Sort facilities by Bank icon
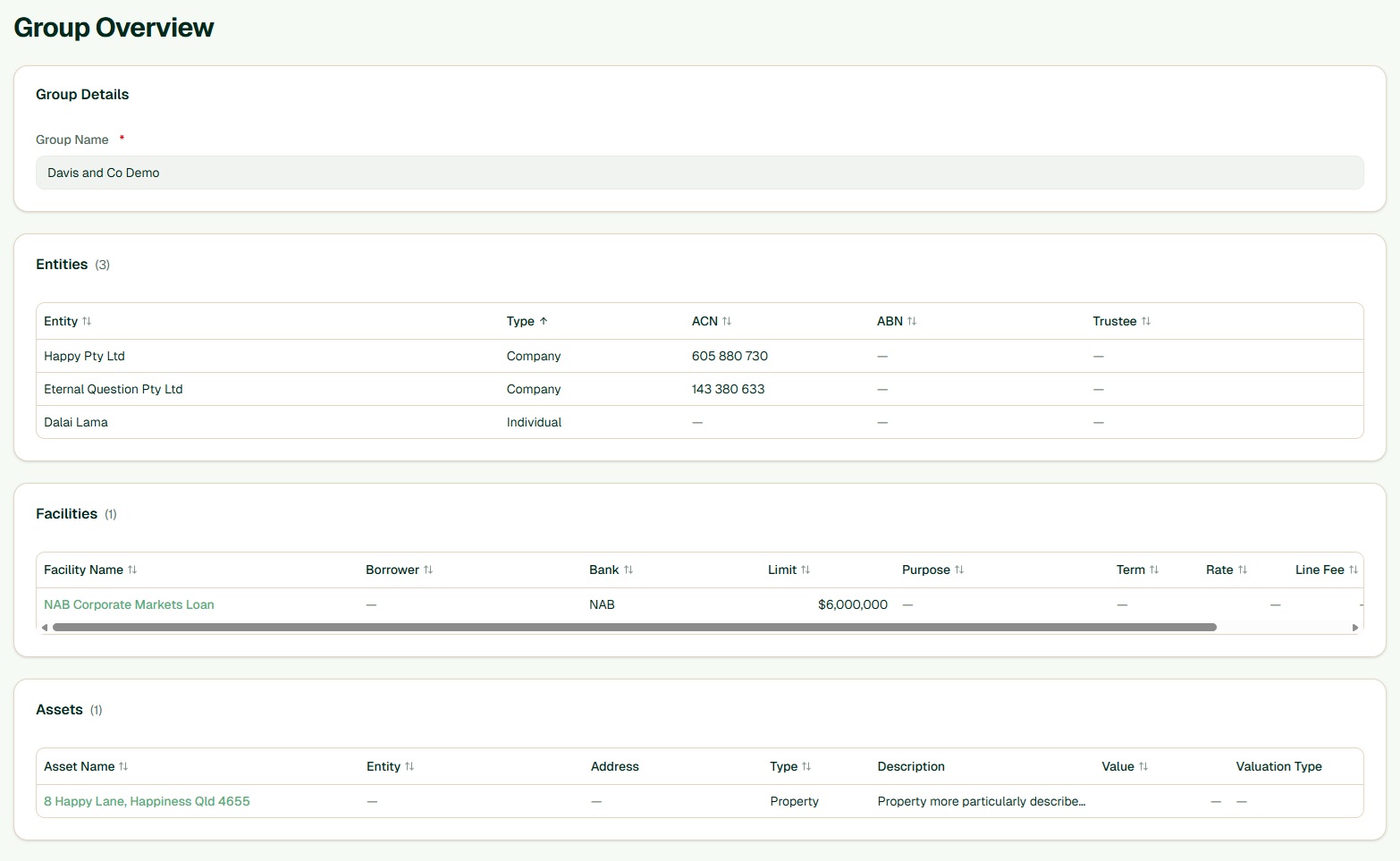Viewport: 1400px width, 861px height. coord(628,570)
